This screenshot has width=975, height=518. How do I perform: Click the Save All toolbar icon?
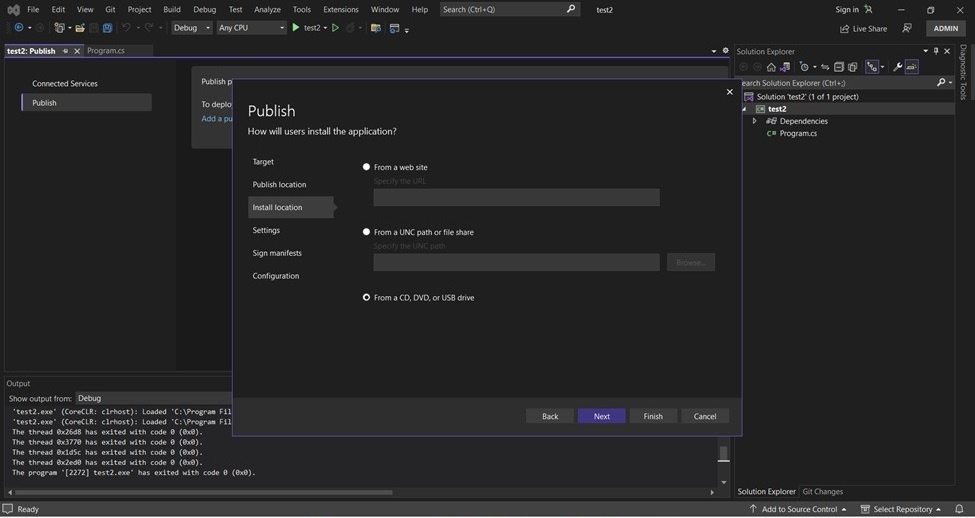click(108, 28)
